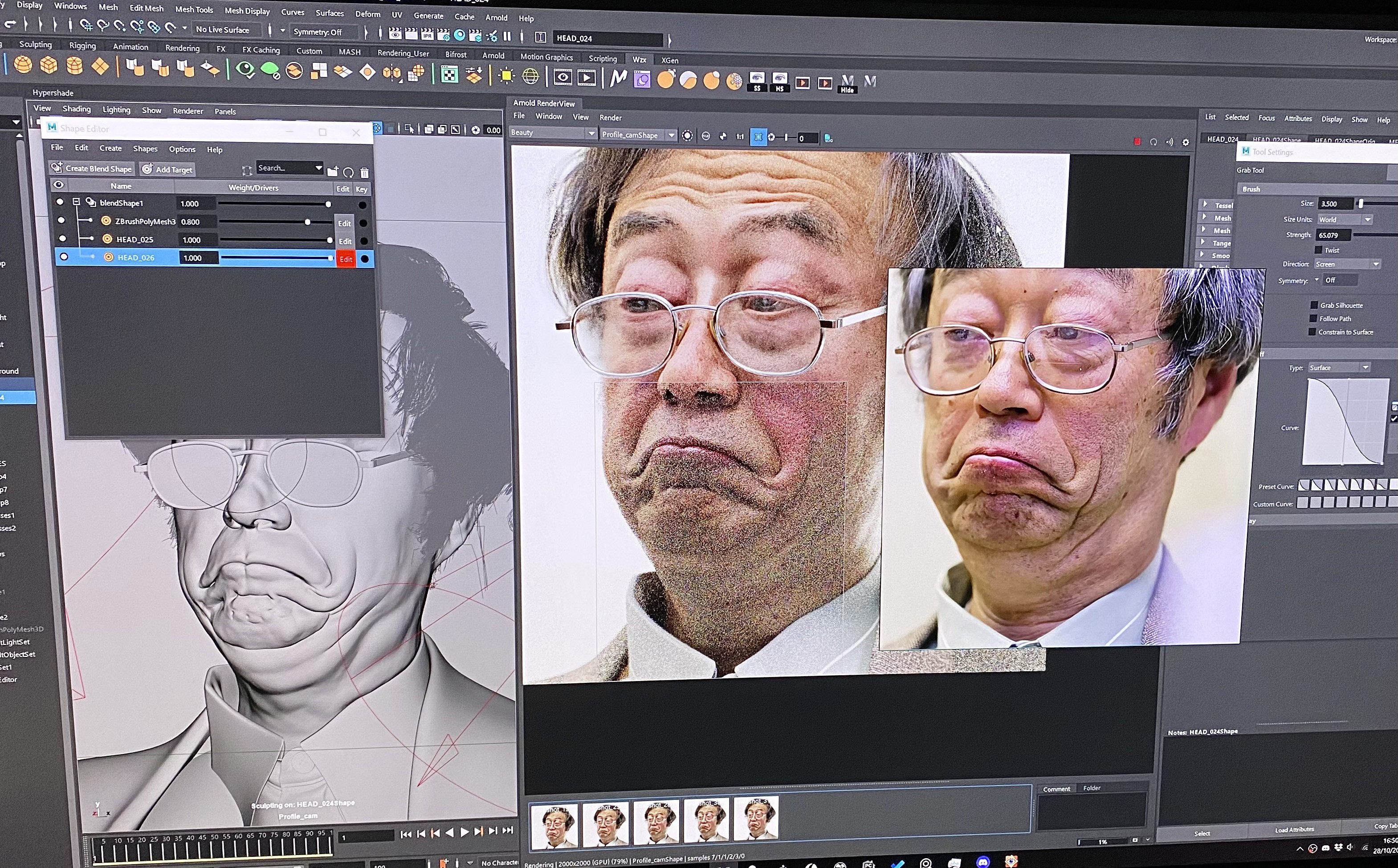Delete selected shape with trash icon

click(364, 172)
